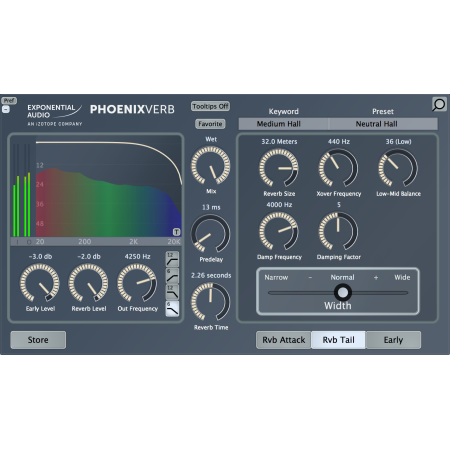Click the minus mark on Width scale
This screenshot has height=450, width=450.
[x=310, y=277]
